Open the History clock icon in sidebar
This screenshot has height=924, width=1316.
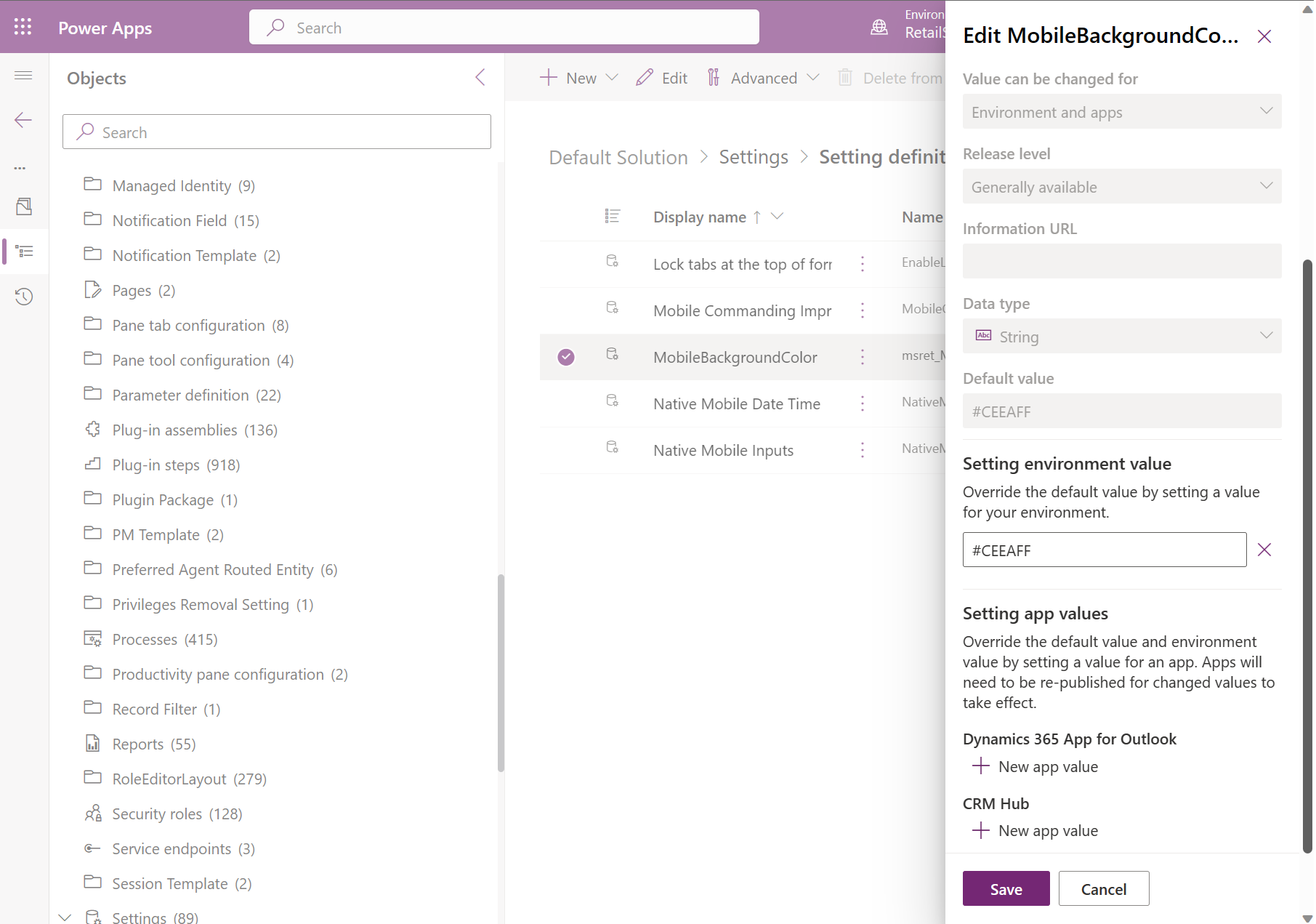pyautogui.click(x=23, y=297)
